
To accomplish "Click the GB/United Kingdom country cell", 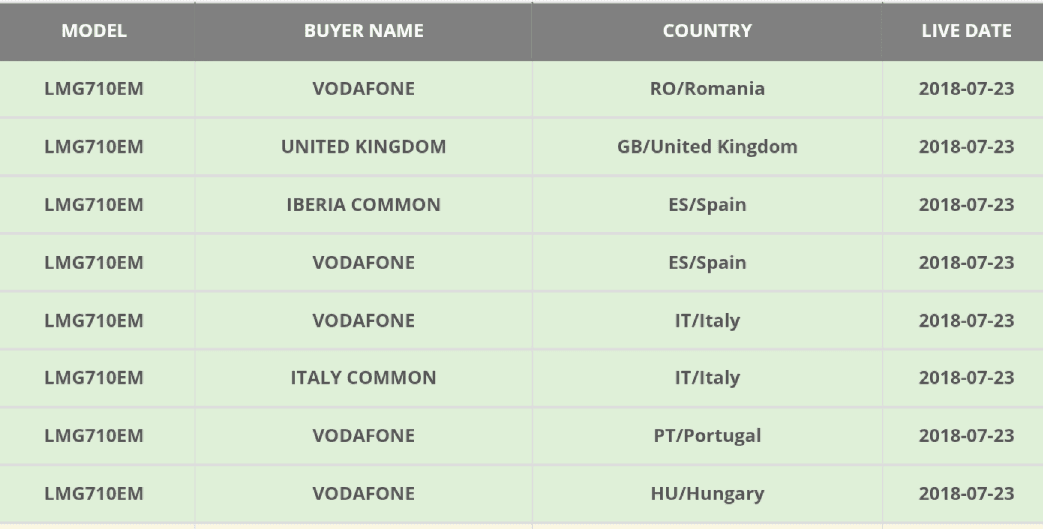I will point(707,146).
